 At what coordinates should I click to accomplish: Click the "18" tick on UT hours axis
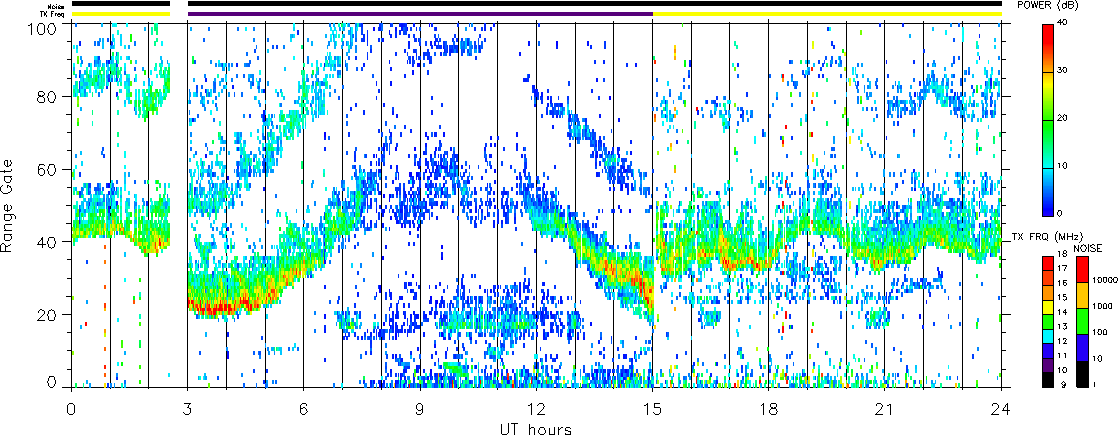coord(769,409)
